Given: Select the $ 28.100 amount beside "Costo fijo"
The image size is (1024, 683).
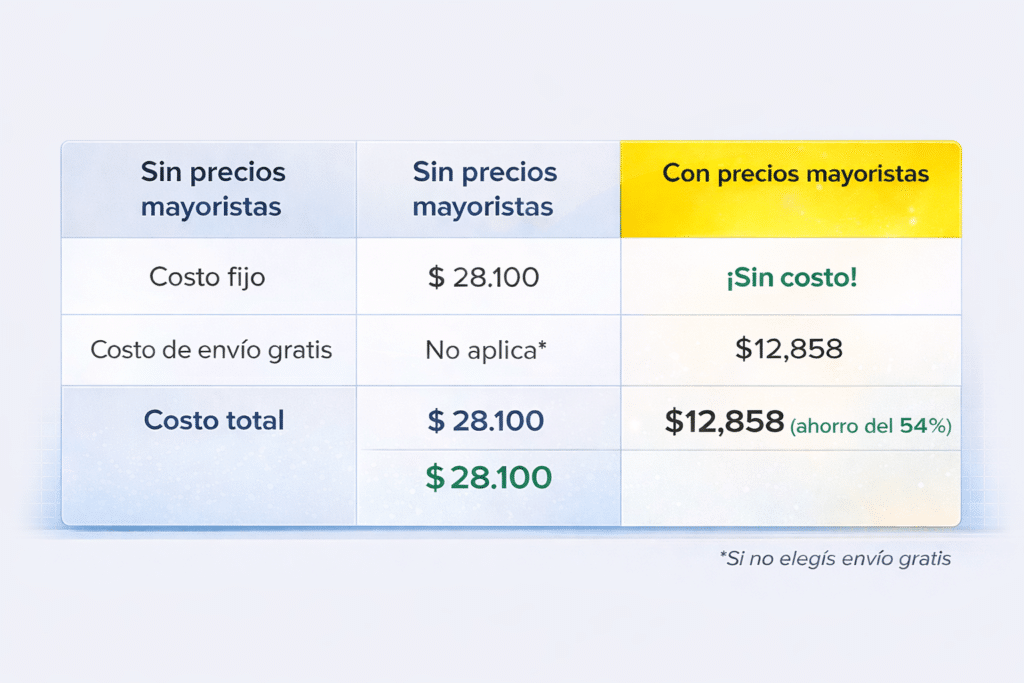Looking at the screenshot, I should point(484,277).
